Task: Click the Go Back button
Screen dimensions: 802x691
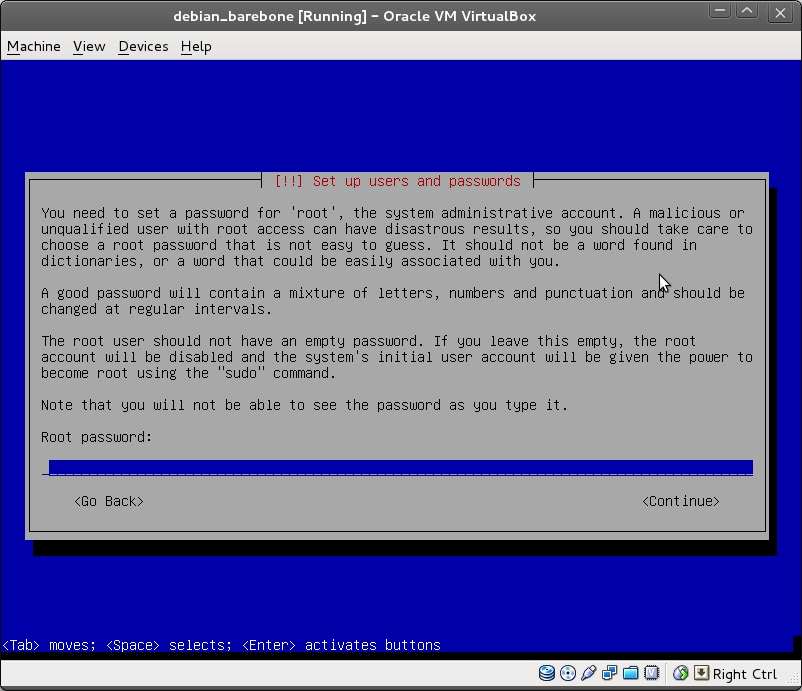Action: pyautogui.click(x=109, y=501)
